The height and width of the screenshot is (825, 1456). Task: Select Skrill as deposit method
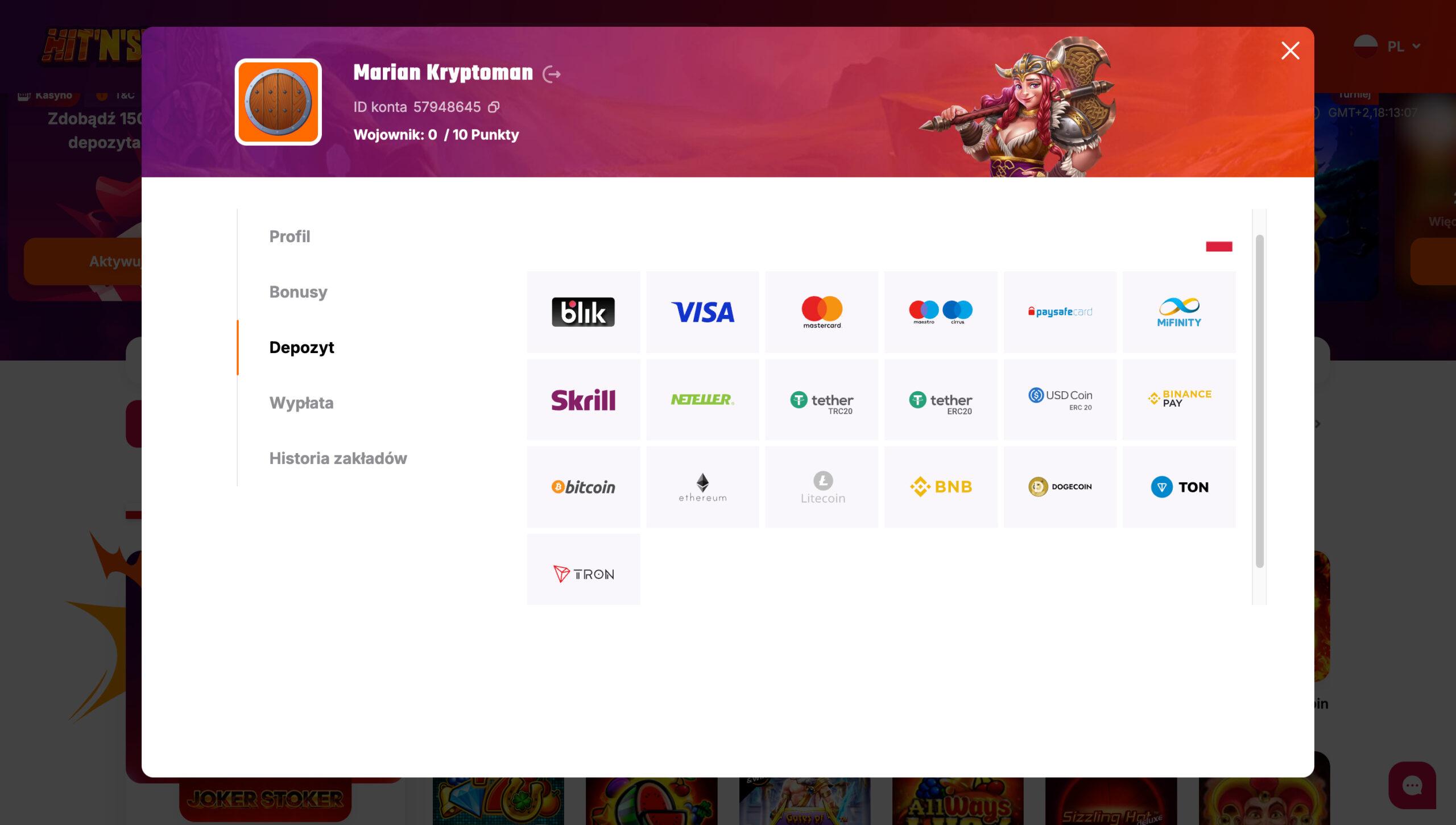pyautogui.click(x=583, y=400)
